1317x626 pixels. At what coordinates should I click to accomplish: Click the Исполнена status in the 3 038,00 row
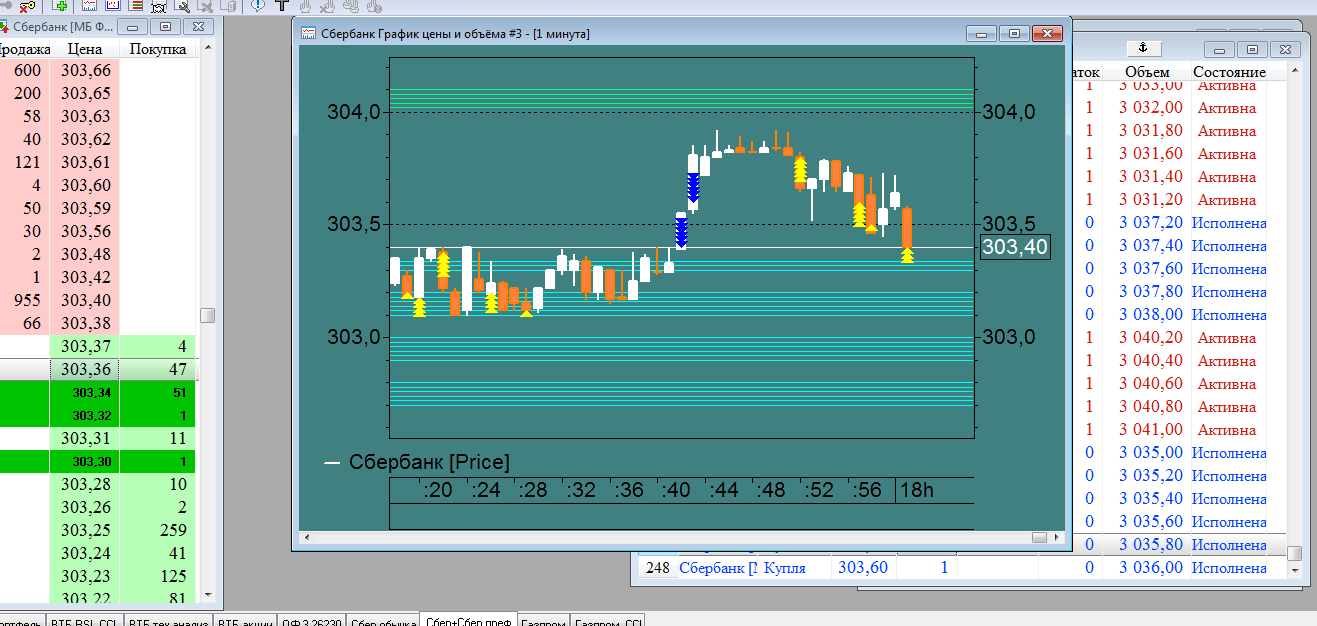coord(1229,315)
